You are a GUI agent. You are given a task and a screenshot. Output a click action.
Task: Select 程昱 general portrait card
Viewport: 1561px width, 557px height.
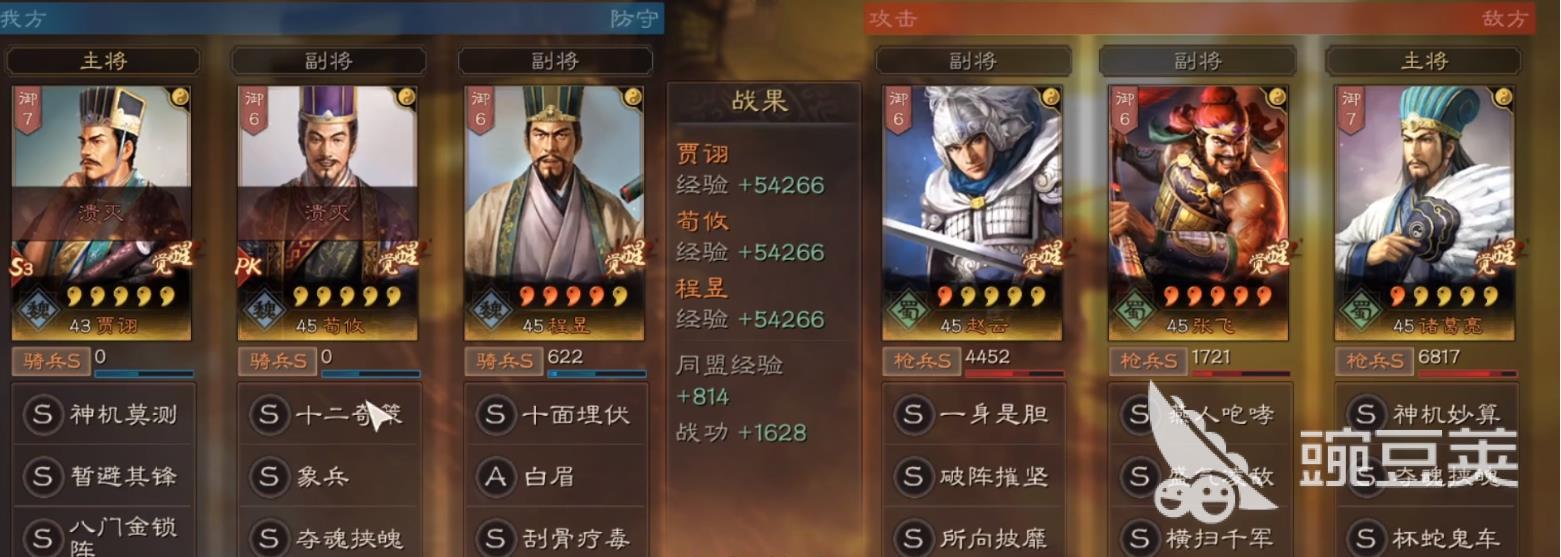pos(555,211)
